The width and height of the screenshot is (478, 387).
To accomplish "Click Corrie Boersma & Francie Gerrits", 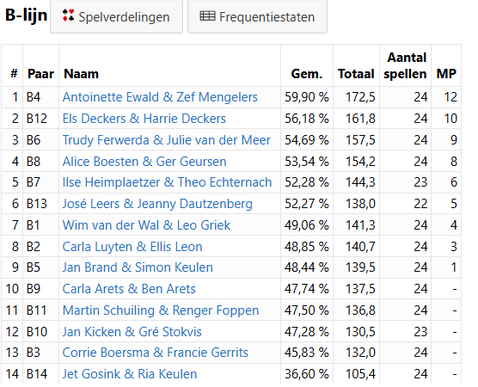I will pos(155,352).
